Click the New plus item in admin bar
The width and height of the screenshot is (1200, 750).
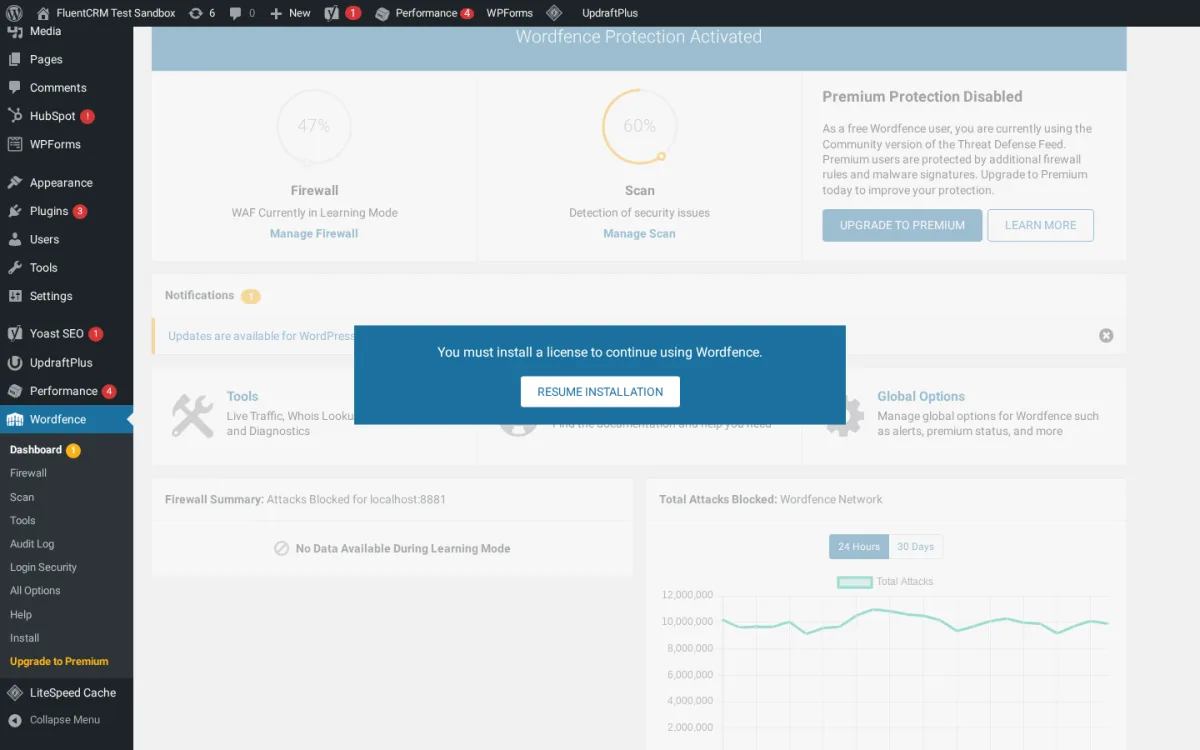point(290,13)
